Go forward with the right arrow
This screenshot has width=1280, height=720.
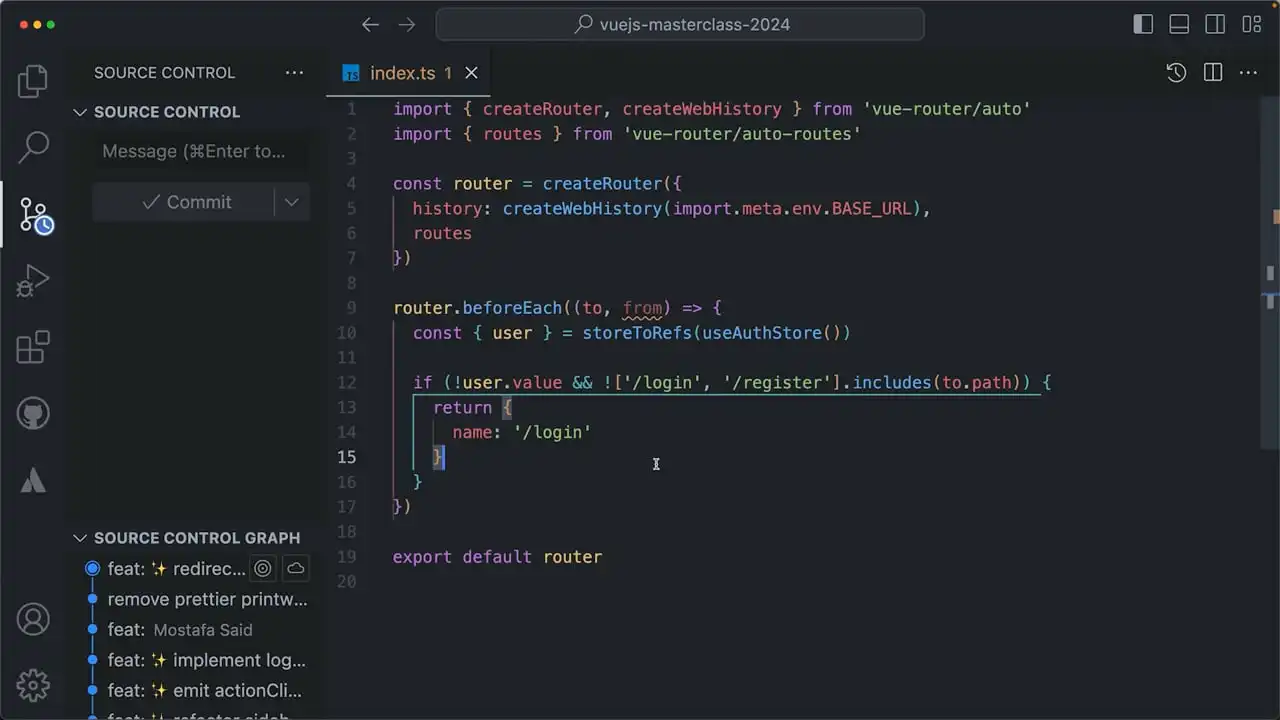[x=406, y=25]
